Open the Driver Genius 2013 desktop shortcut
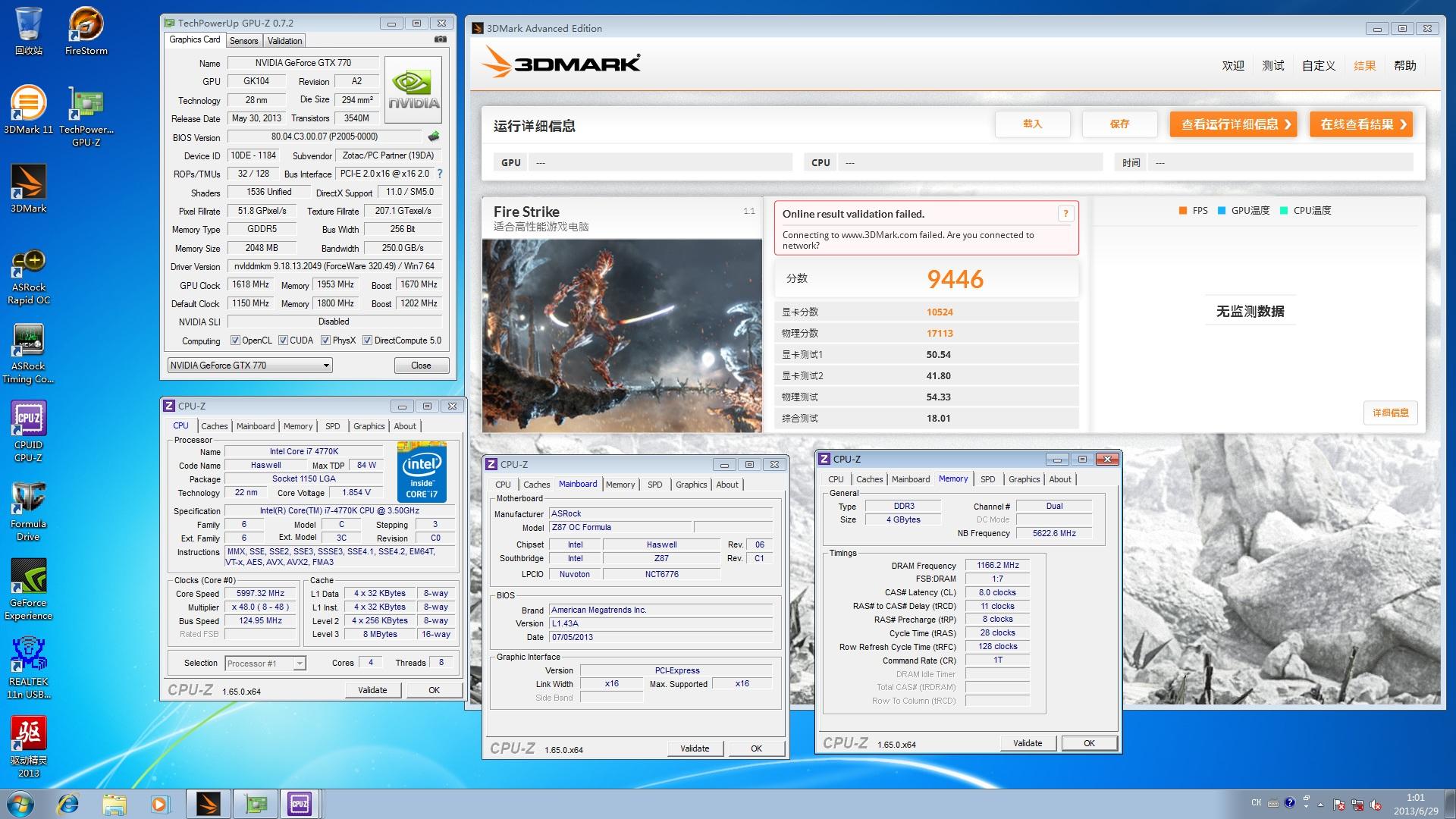Viewport: 1456px width, 819px height. pyautogui.click(x=29, y=748)
